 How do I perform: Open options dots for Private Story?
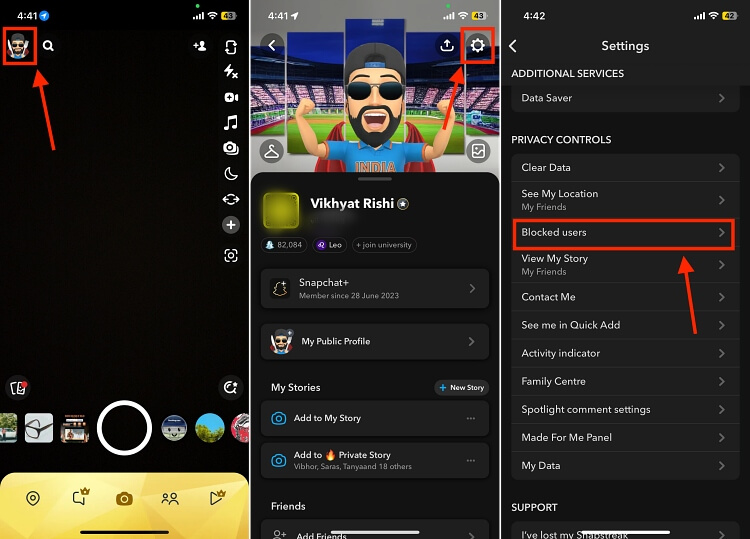point(471,461)
